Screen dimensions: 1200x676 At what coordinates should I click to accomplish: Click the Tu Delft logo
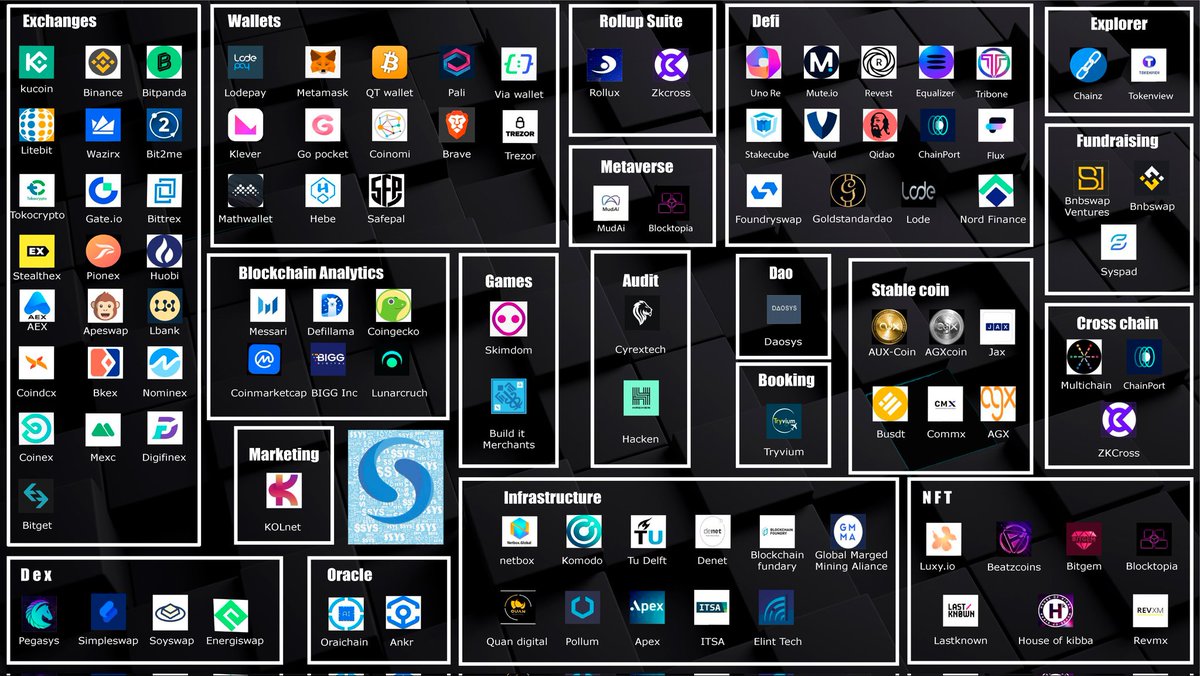tap(648, 532)
